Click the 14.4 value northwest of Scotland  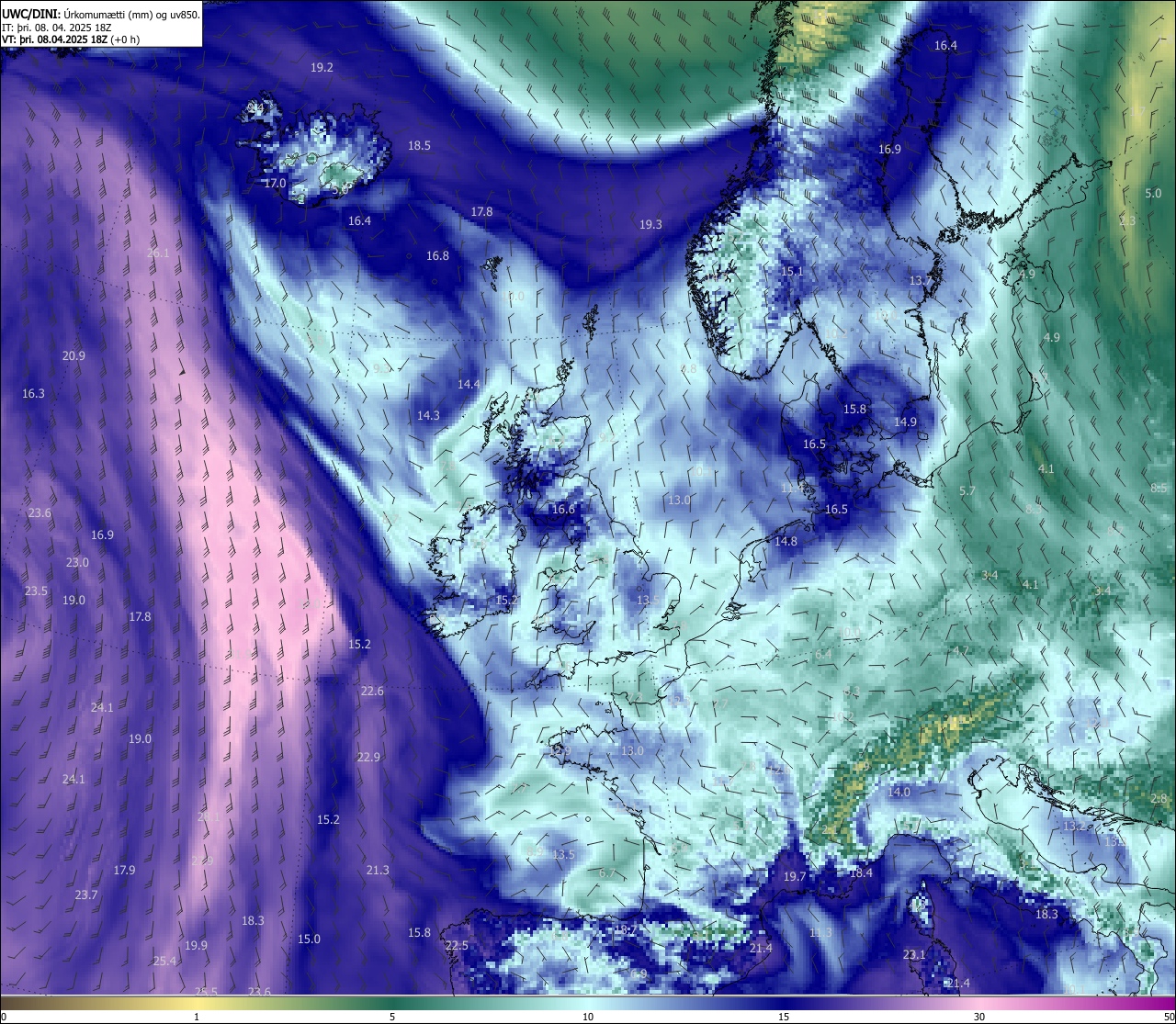(x=469, y=385)
